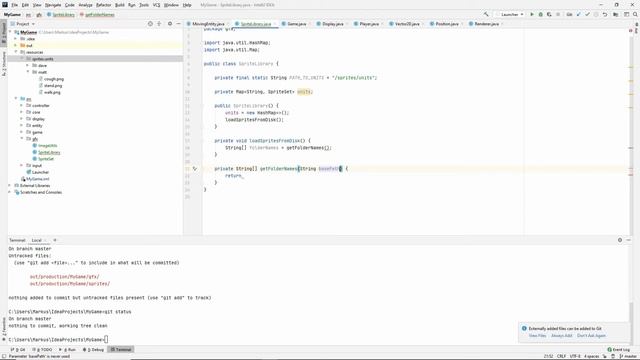The height and width of the screenshot is (360, 640).
Task: Click View Files link in Git notification
Action: pyautogui.click(x=537, y=336)
